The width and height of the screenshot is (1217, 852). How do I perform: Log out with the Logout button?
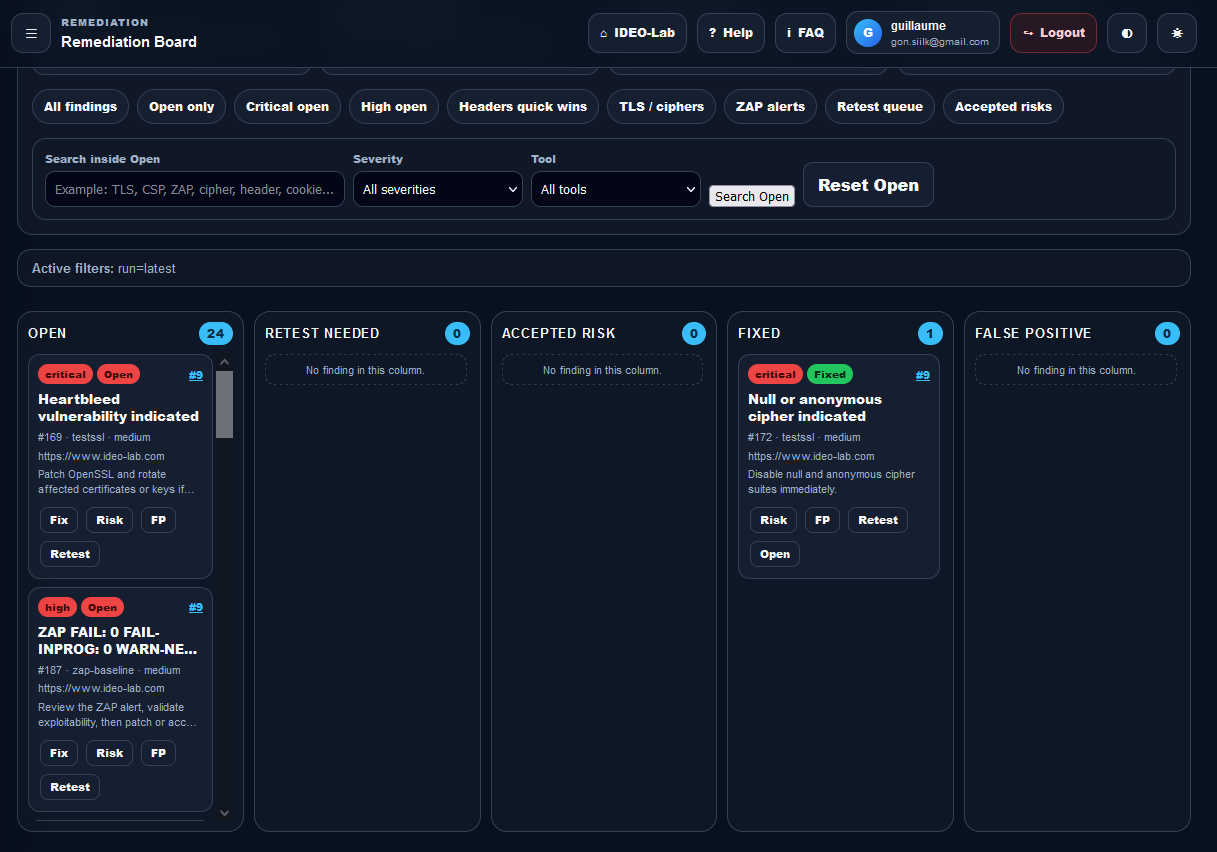click(1053, 33)
